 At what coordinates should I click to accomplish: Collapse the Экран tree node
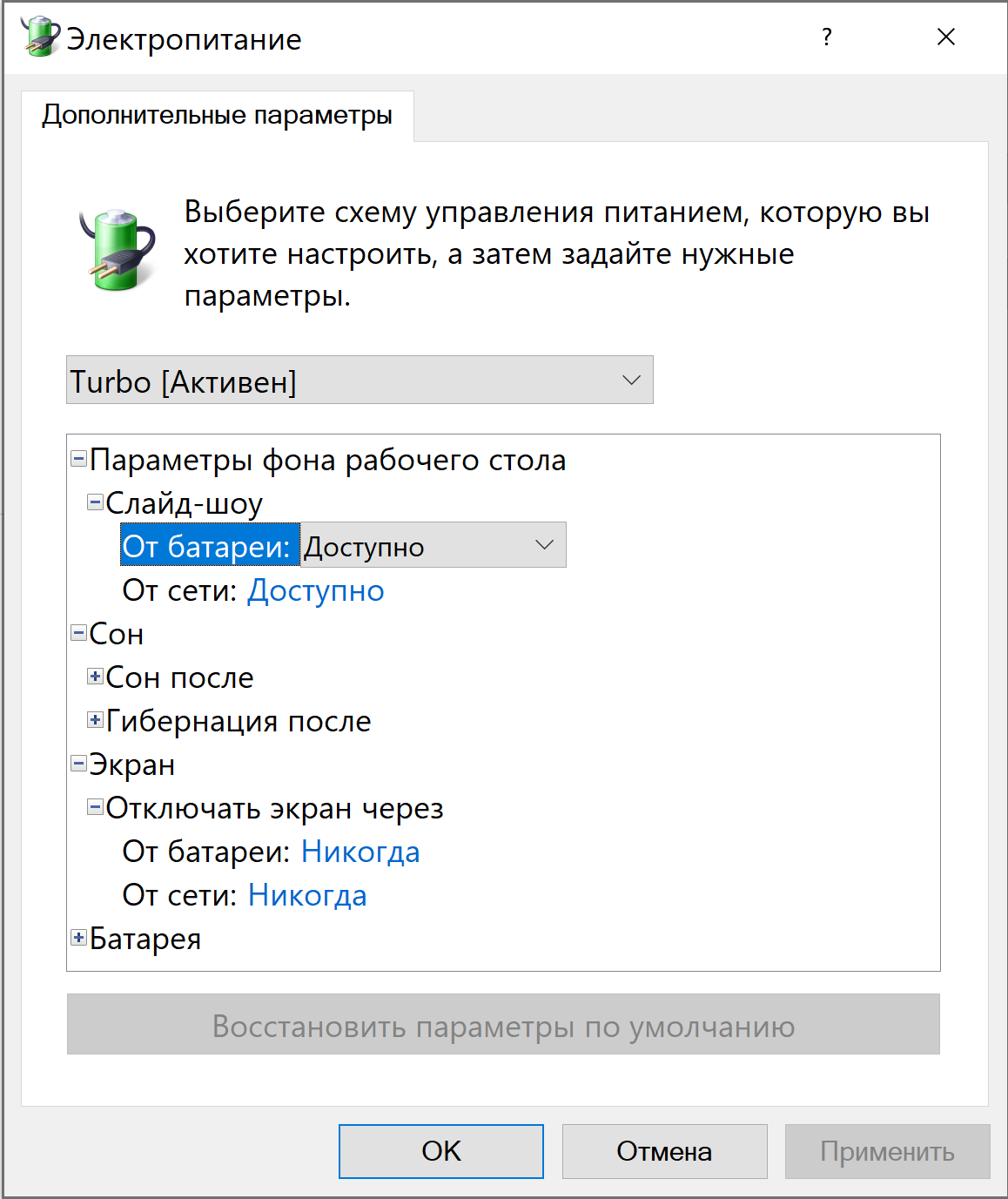click(78, 763)
